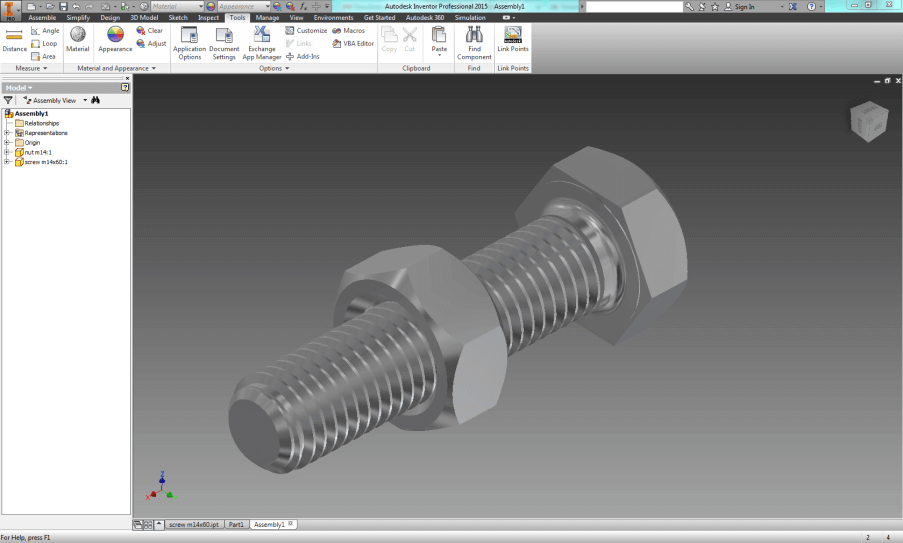Expand the Representations tree node

(7, 133)
